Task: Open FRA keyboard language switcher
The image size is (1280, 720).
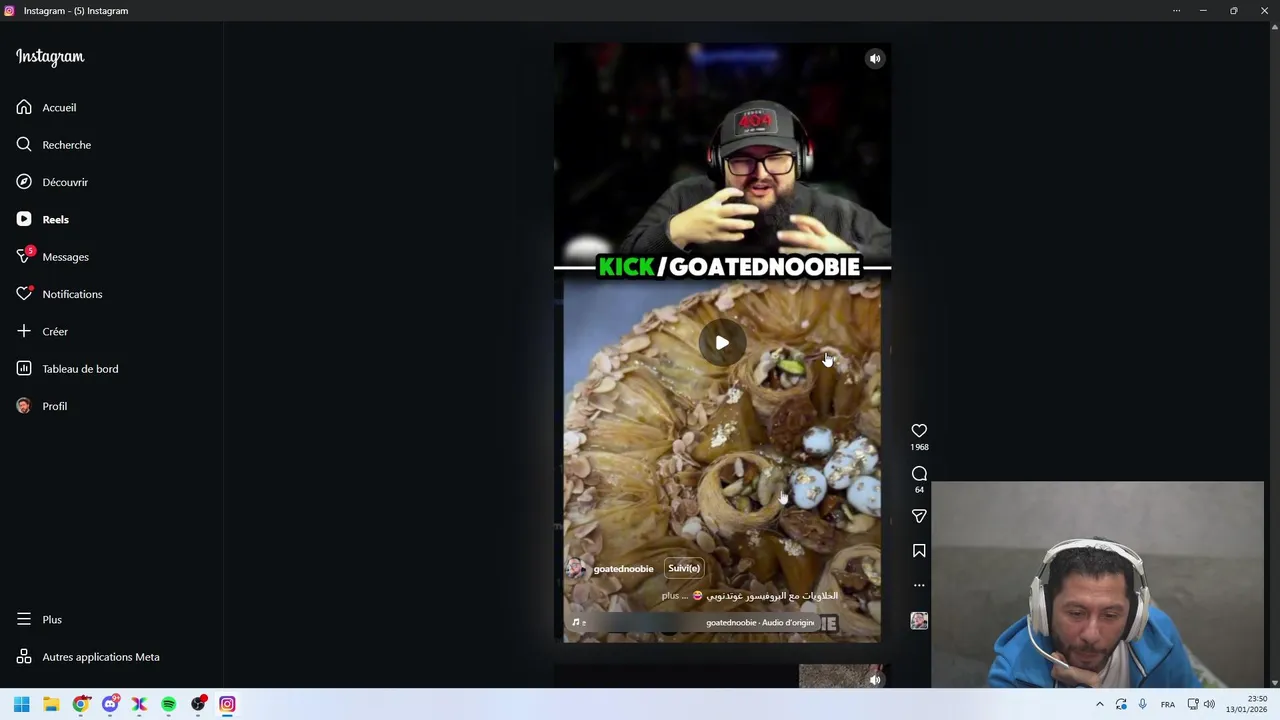Action: (1167, 704)
